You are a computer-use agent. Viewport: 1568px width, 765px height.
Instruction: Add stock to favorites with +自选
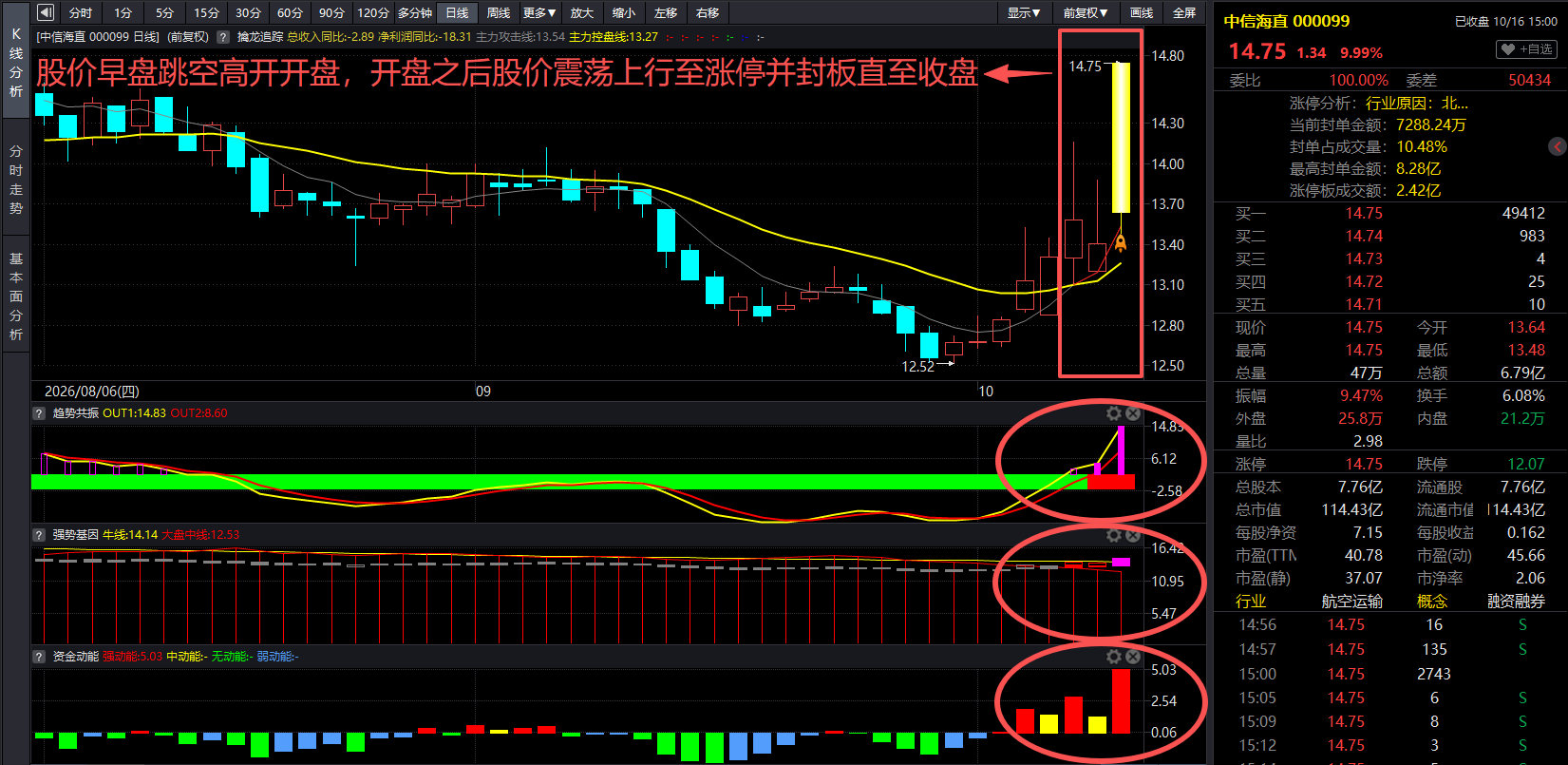coord(1526,49)
